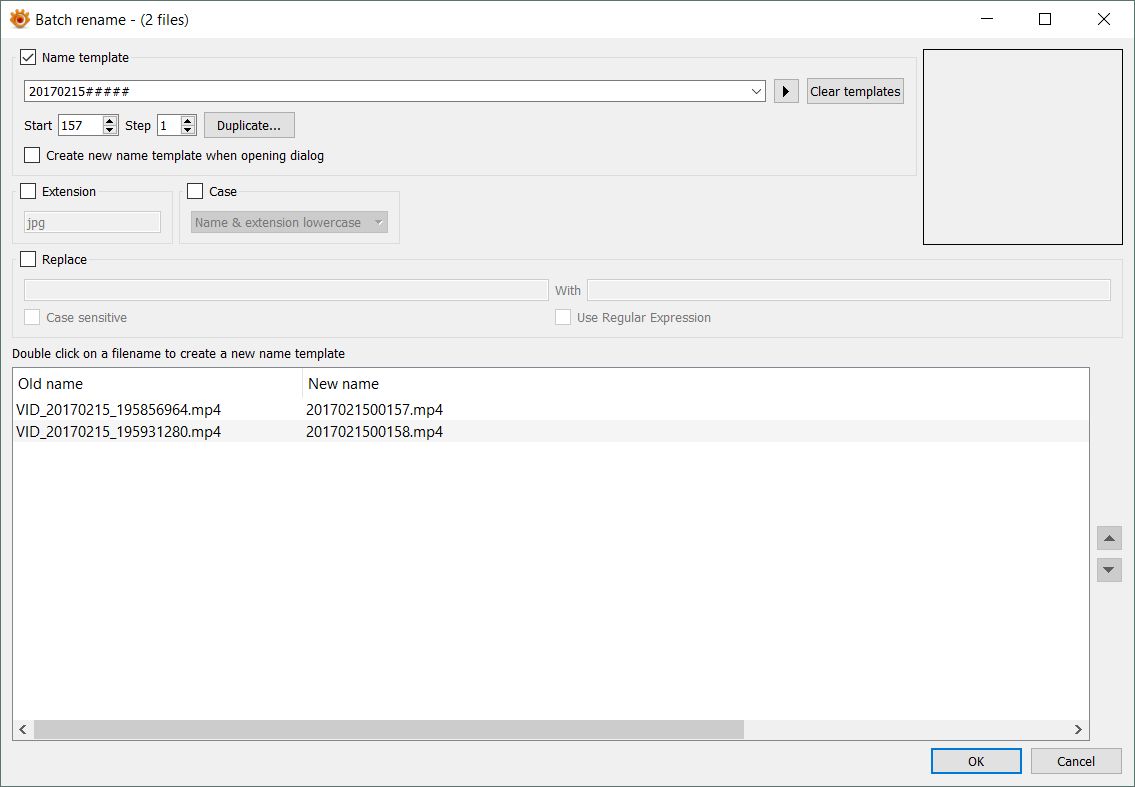
Task: Maximize the Batch rename window
Action: tap(1045, 19)
